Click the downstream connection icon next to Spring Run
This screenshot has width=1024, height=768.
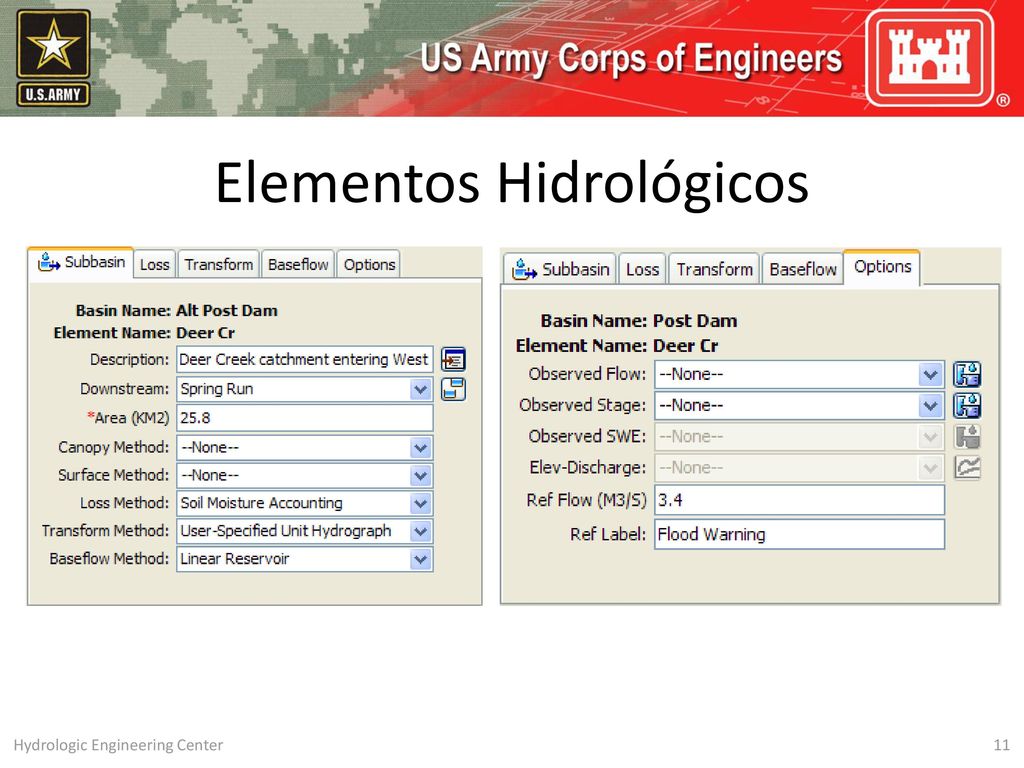tap(453, 389)
